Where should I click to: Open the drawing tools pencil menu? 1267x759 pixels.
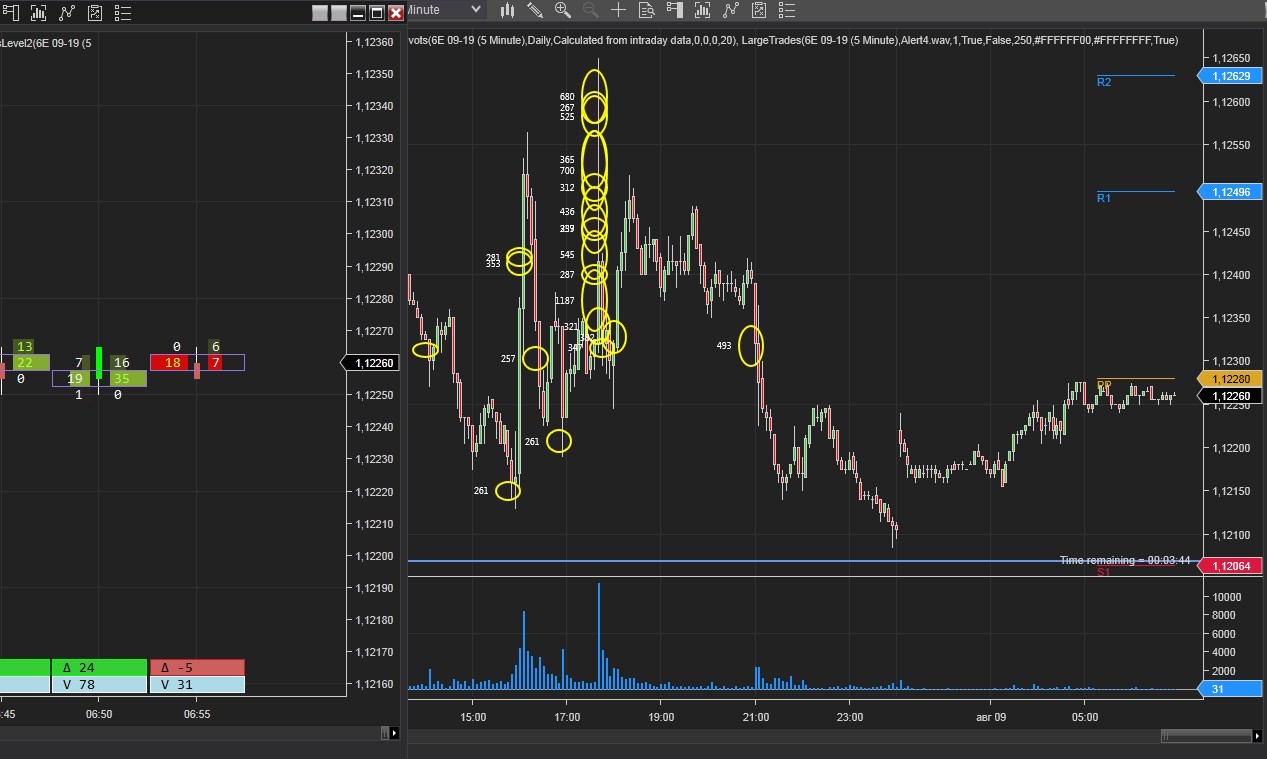point(535,10)
